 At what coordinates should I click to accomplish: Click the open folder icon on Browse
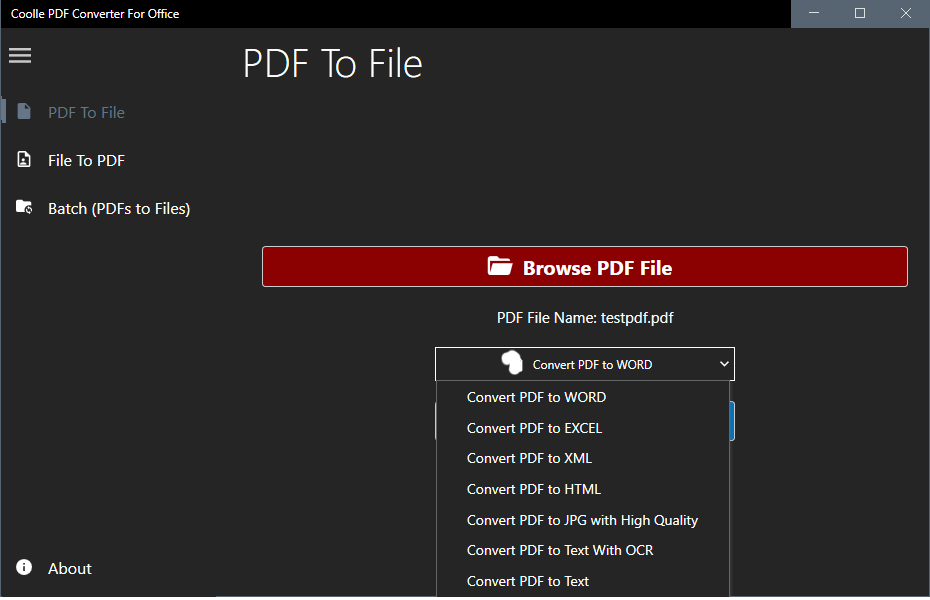pos(499,267)
